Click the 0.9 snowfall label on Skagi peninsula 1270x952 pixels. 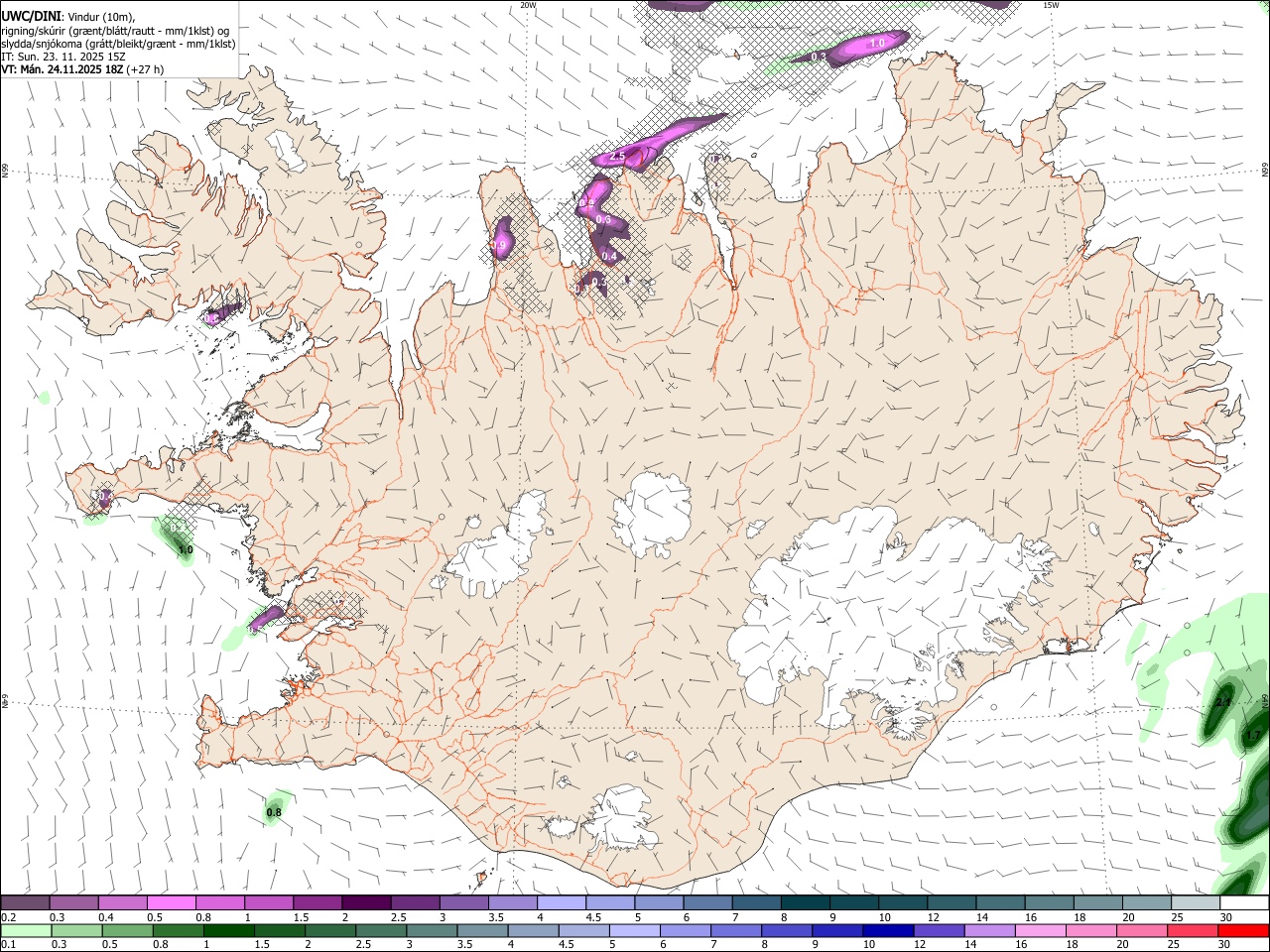coord(500,245)
